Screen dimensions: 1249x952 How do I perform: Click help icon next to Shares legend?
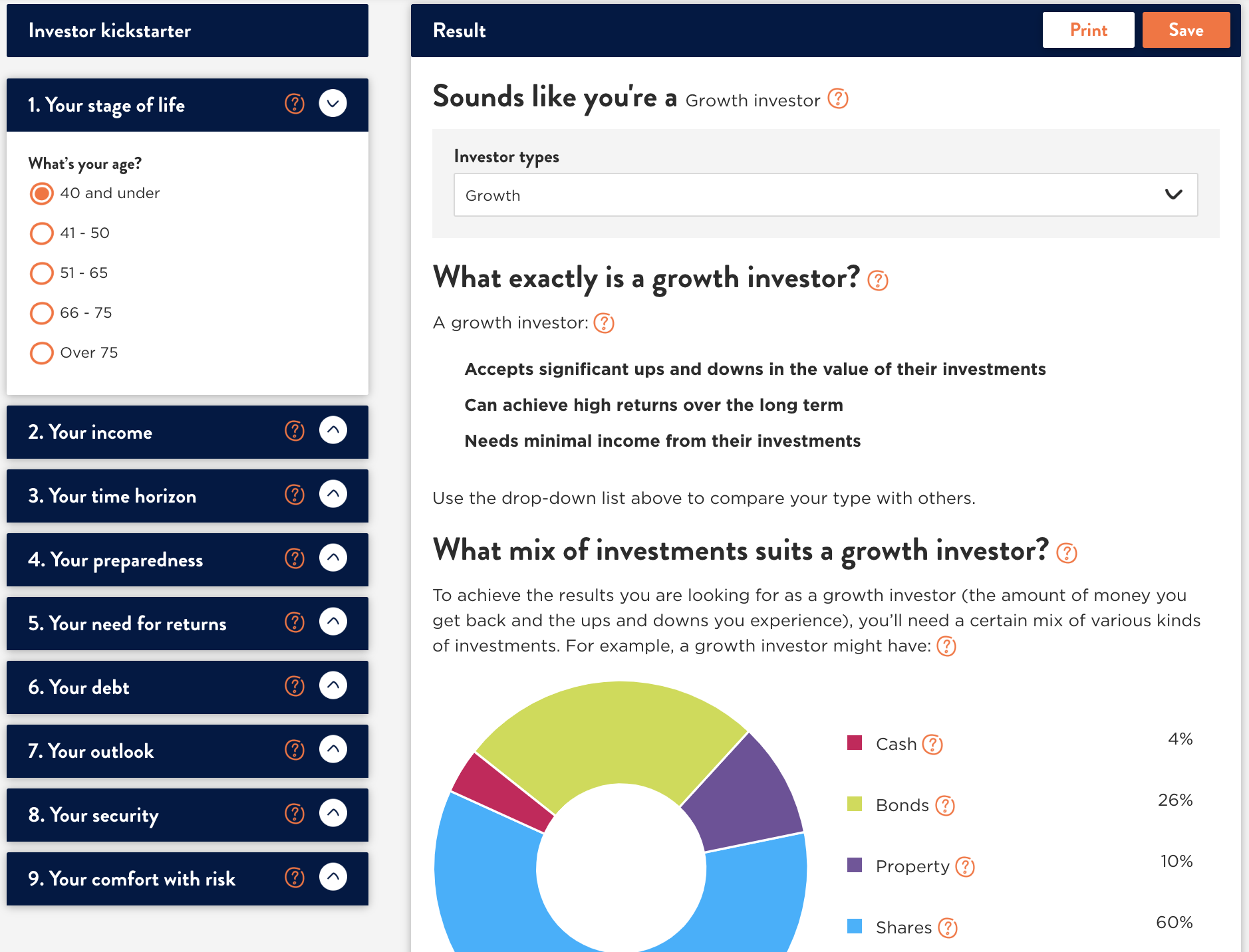coord(948,927)
